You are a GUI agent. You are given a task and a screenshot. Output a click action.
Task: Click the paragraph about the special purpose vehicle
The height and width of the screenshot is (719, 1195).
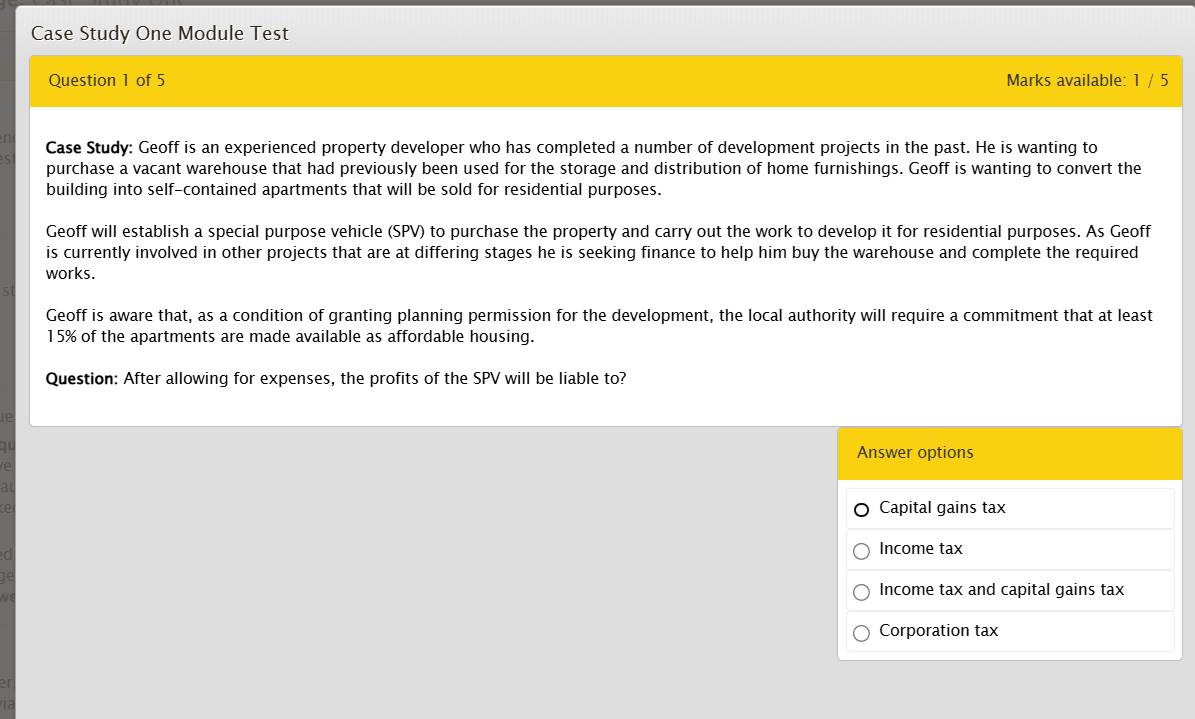click(x=598, y=252)
